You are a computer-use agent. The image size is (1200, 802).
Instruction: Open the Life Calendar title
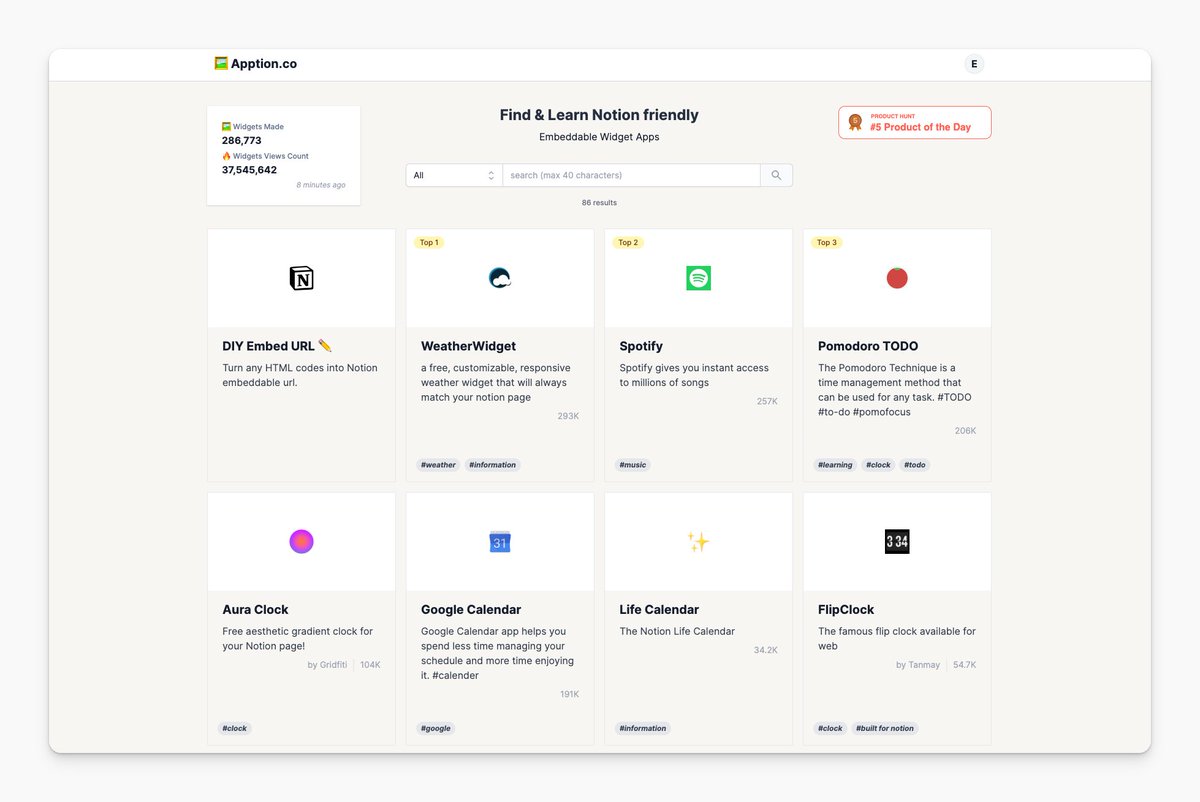(659, 609)
